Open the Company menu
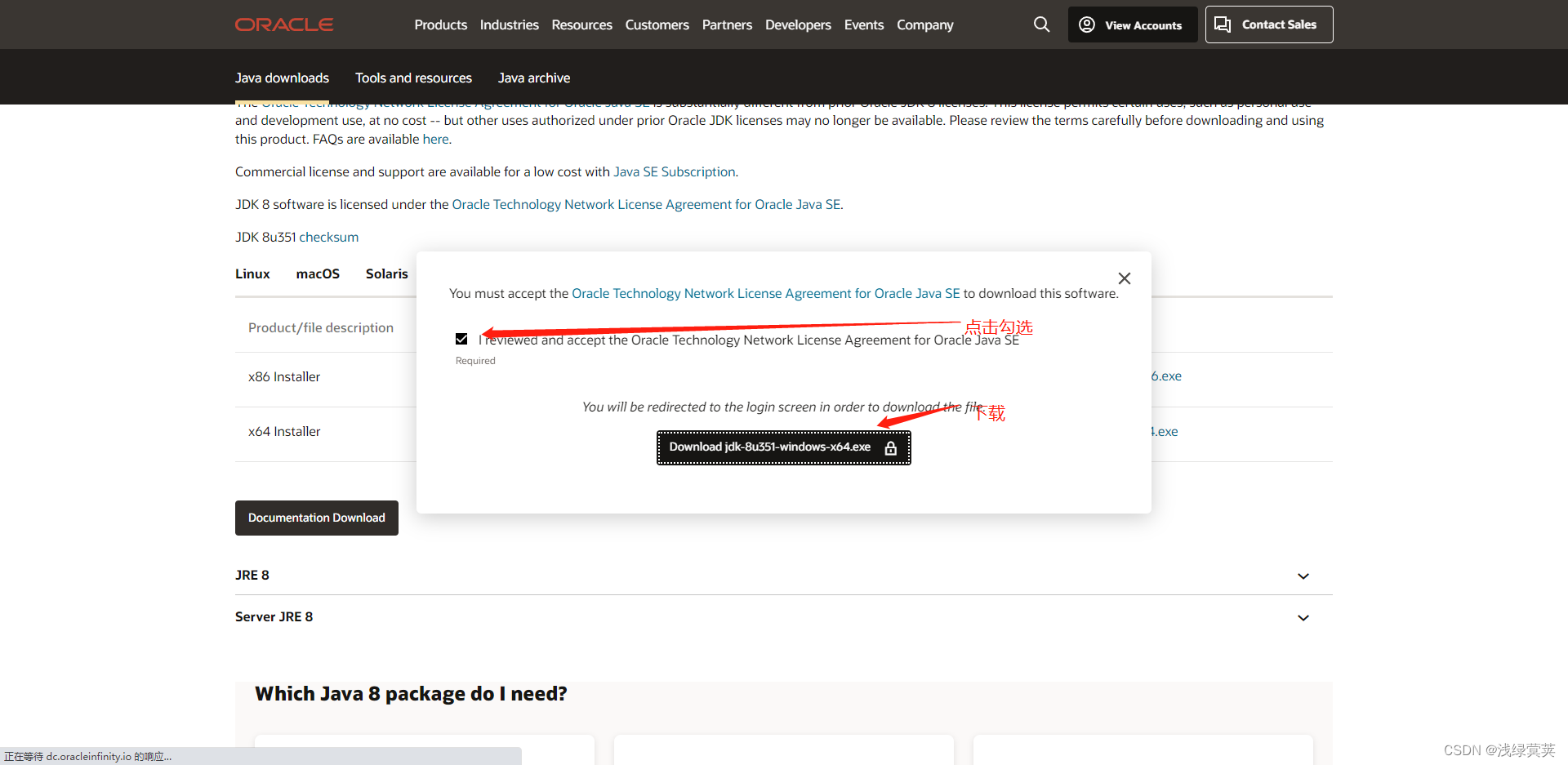This screenshot has width=1568, height=765. [924, 24]
